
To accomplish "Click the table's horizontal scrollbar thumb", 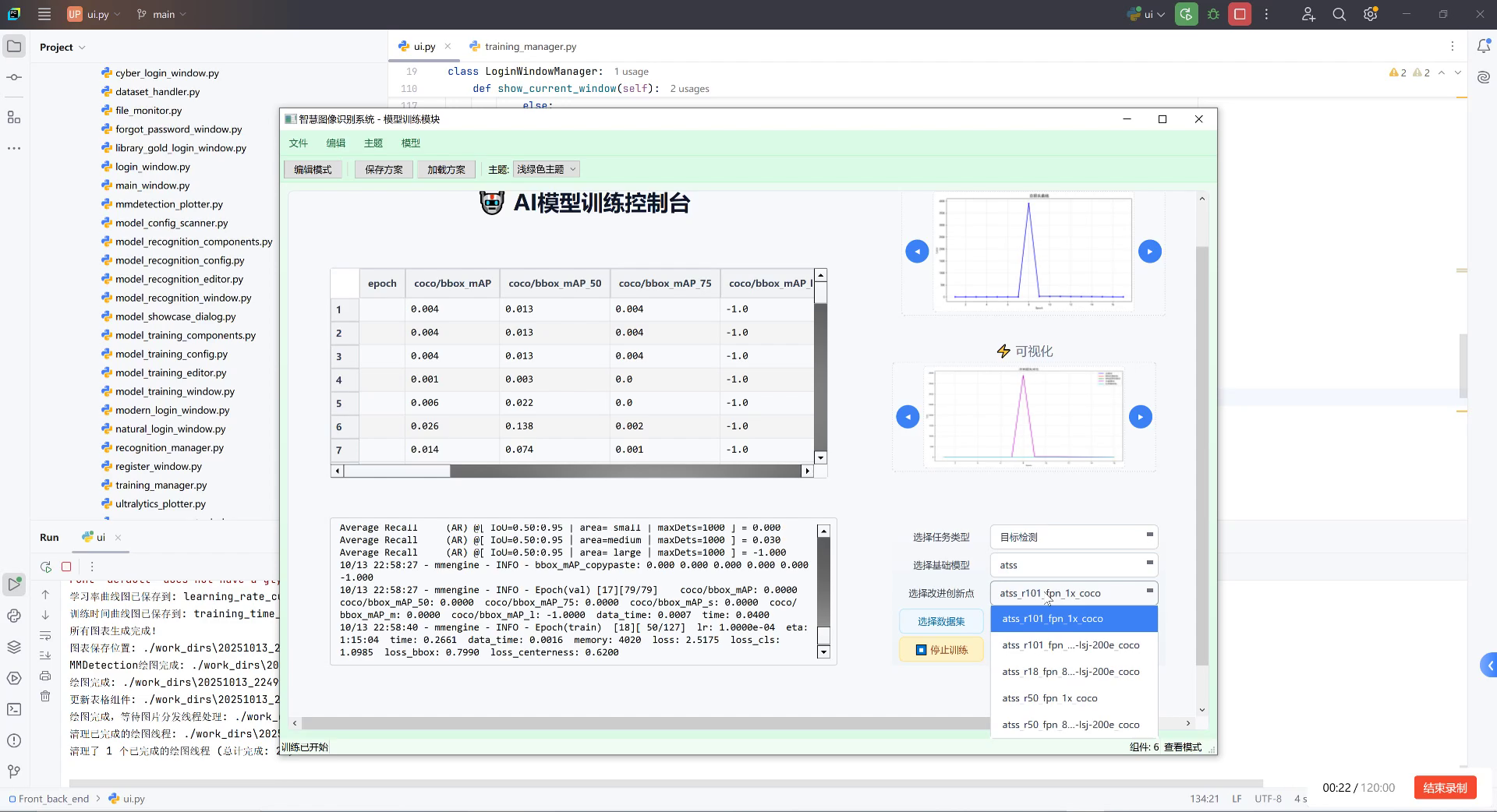I will click(398, 471).
